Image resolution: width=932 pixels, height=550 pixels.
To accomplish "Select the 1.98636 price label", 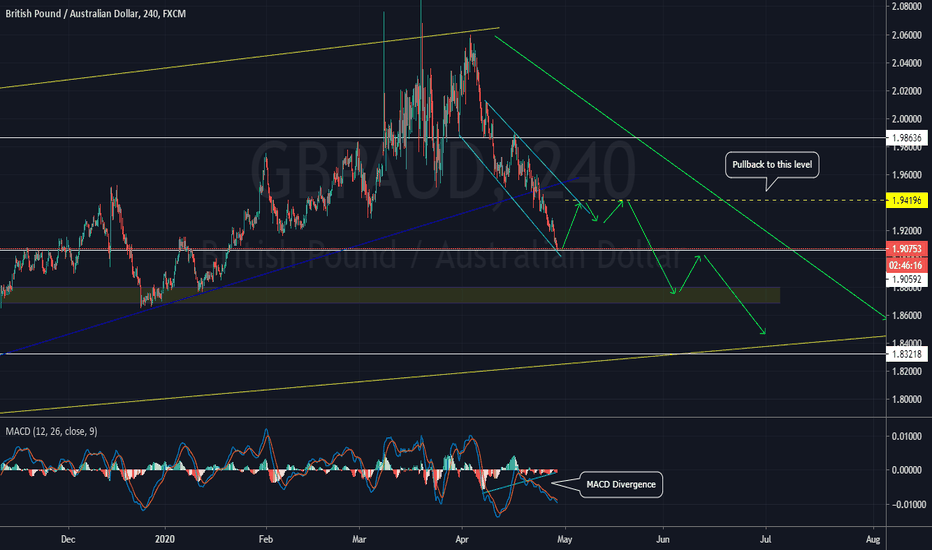I will (x=906, y=138).
